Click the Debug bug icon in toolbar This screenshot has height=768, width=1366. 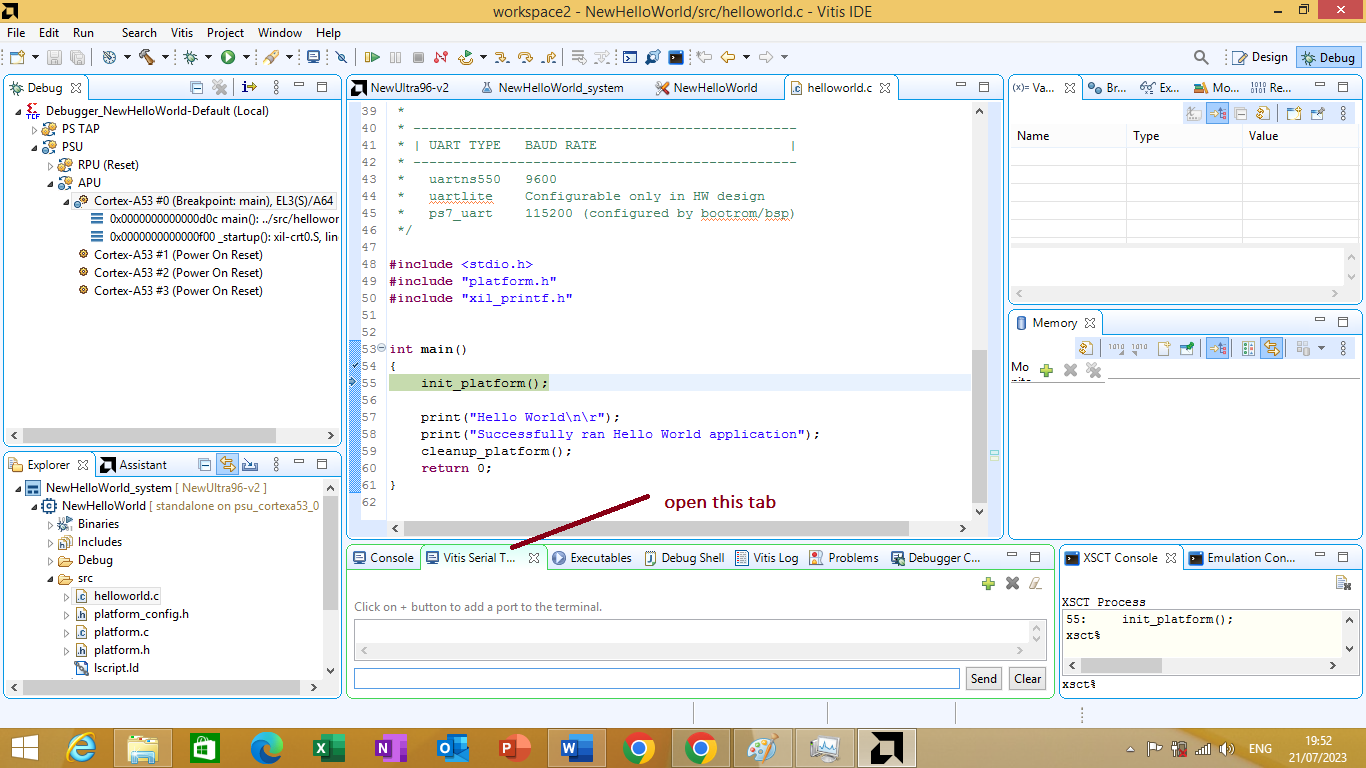190,57
